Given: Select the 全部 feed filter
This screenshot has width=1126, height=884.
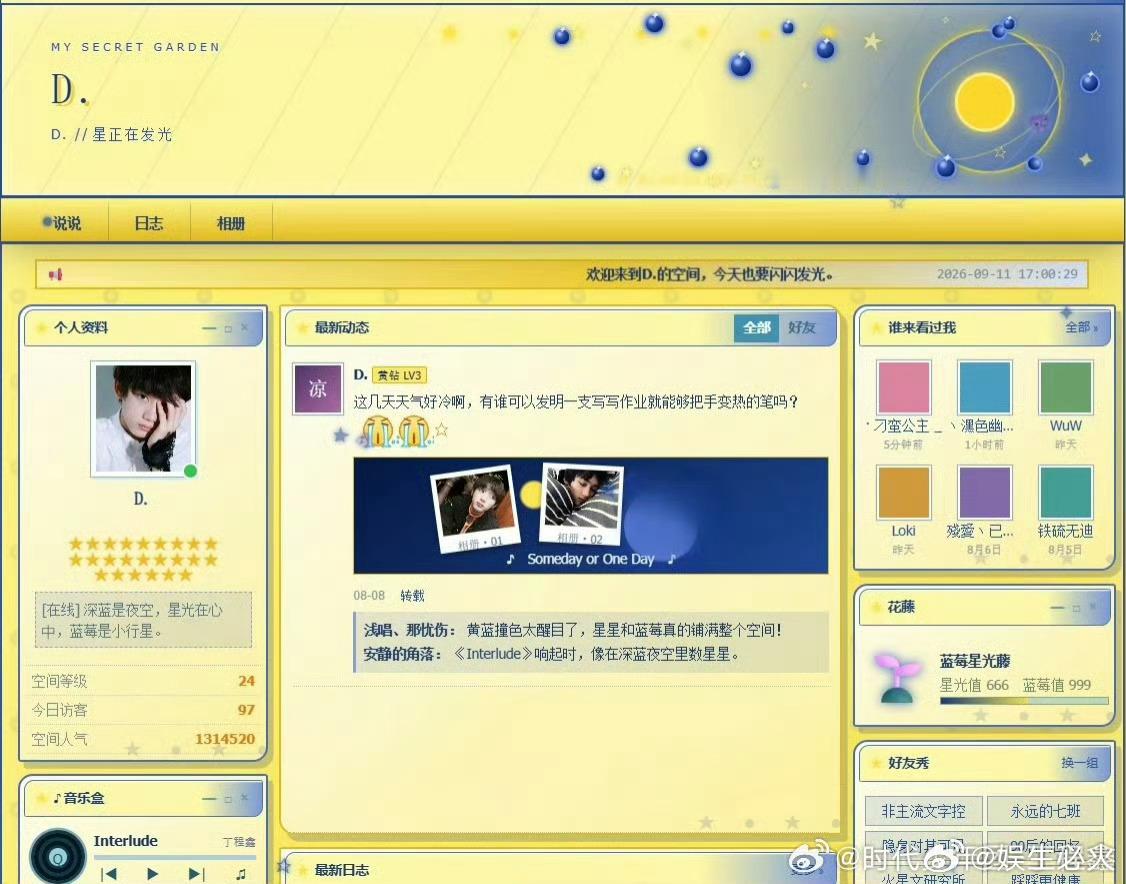Looking at the screenshot, I should click(756, 327).
